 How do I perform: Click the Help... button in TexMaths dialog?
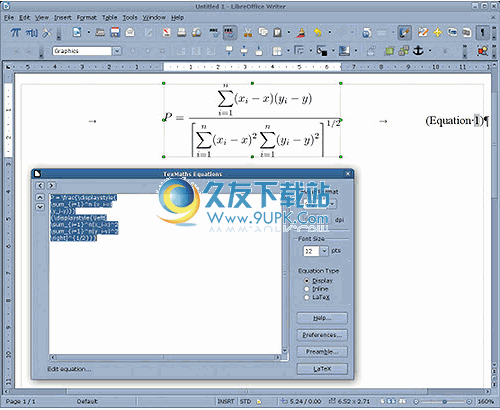322,318
